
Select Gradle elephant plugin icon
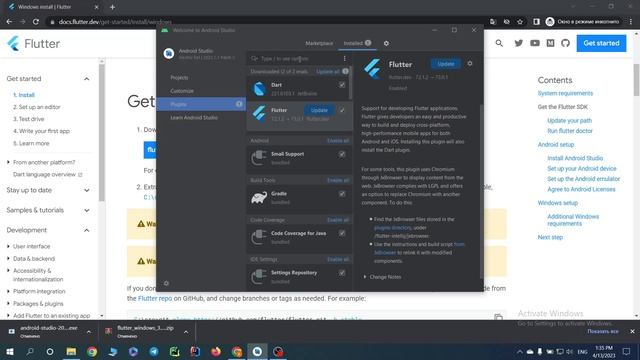point(259,198)
